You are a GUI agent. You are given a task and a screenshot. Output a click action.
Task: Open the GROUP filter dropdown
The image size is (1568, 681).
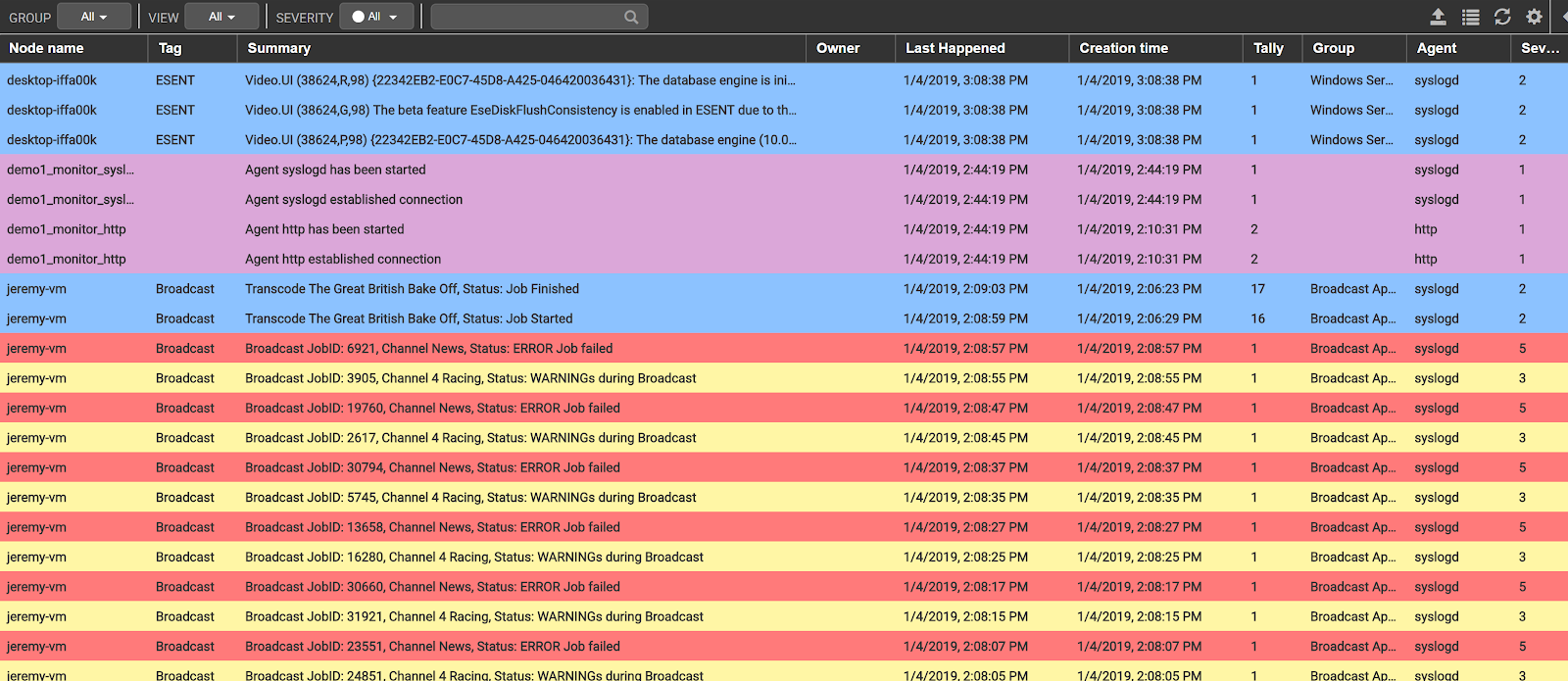[94, 17]
